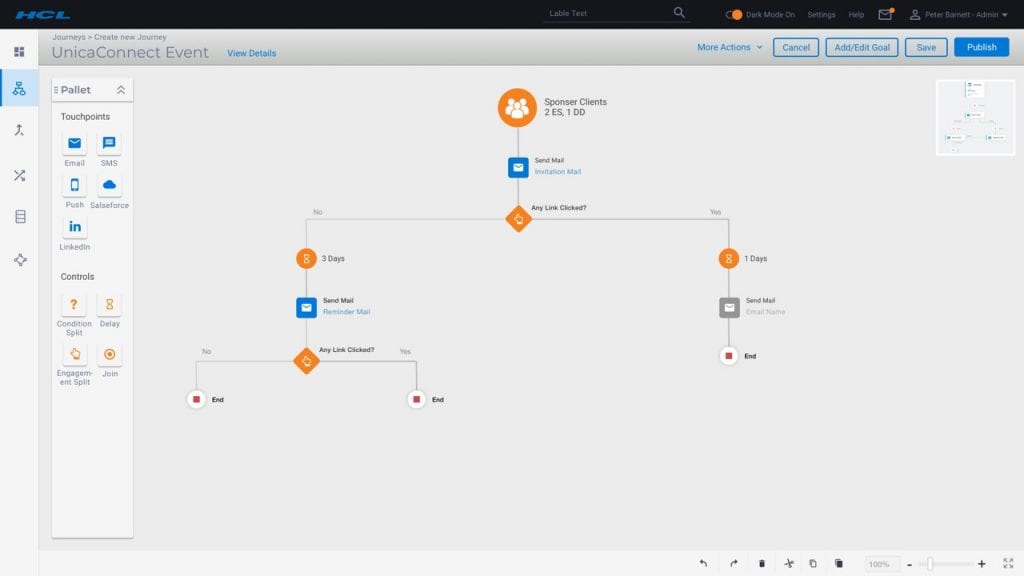
Task: Pick the Engagement Split control icon
Action: coord(74,355)
